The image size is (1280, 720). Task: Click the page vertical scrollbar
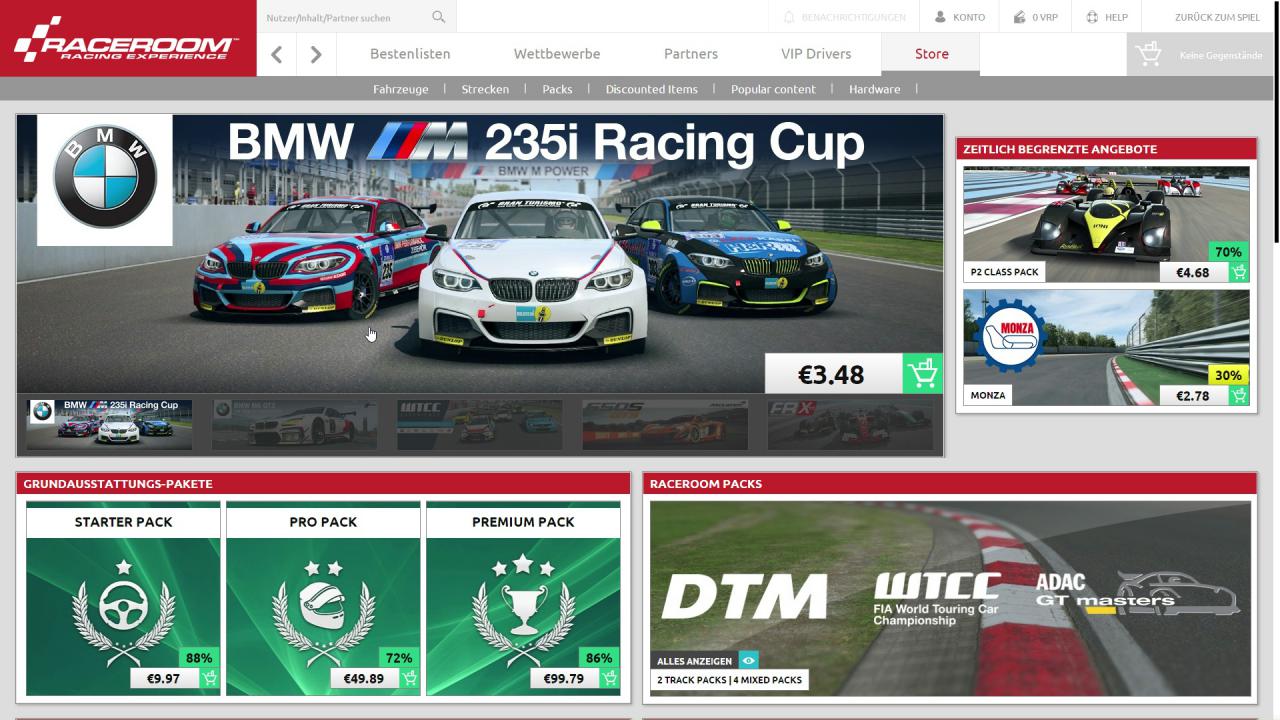pos(1276,120)
